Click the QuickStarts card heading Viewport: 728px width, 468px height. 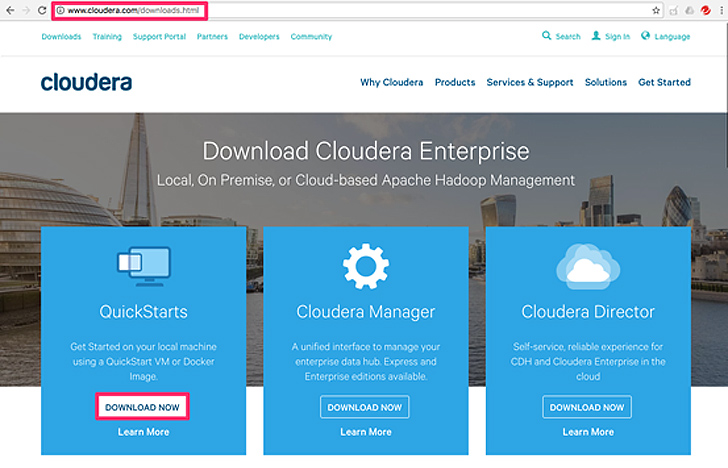[x=143, y=312]
